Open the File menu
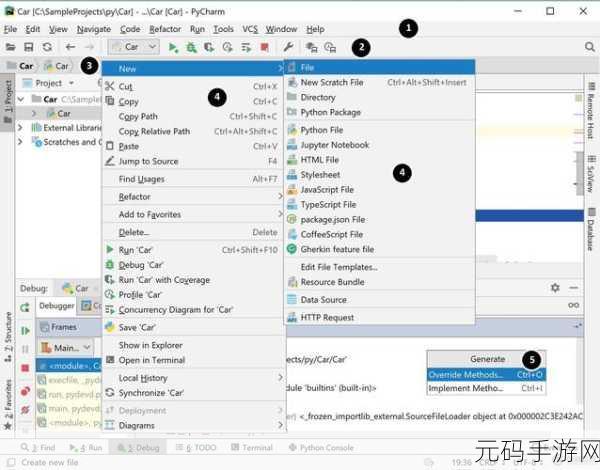Screen dimensions: 600x470 10,29
